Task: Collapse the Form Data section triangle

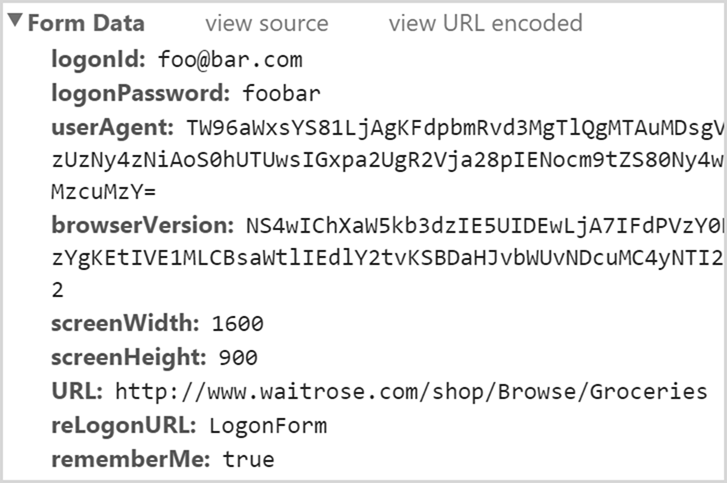Action: 15,20
